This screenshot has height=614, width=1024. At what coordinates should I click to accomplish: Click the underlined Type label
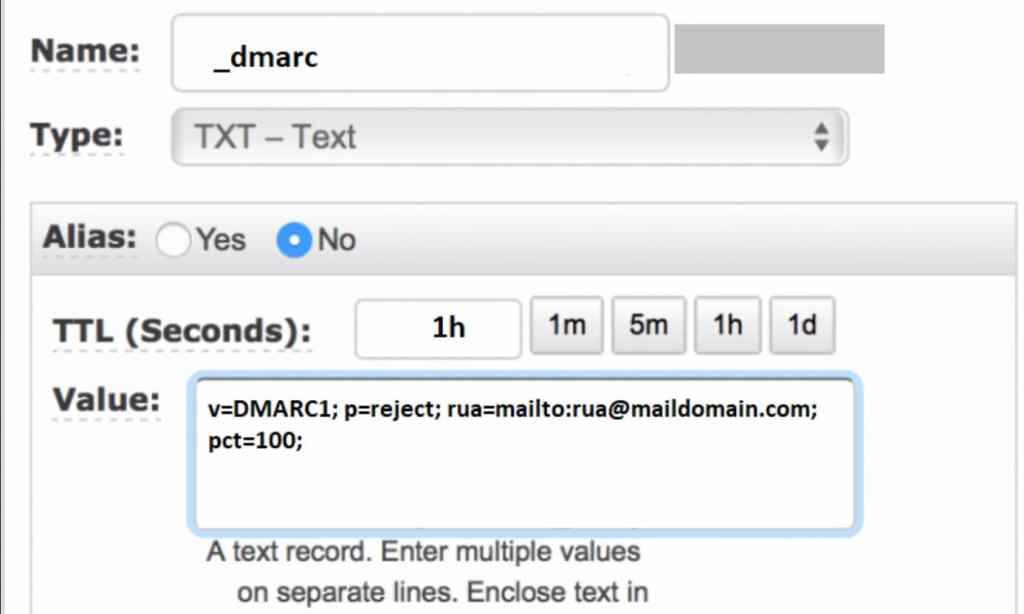(x=77, y=136)
